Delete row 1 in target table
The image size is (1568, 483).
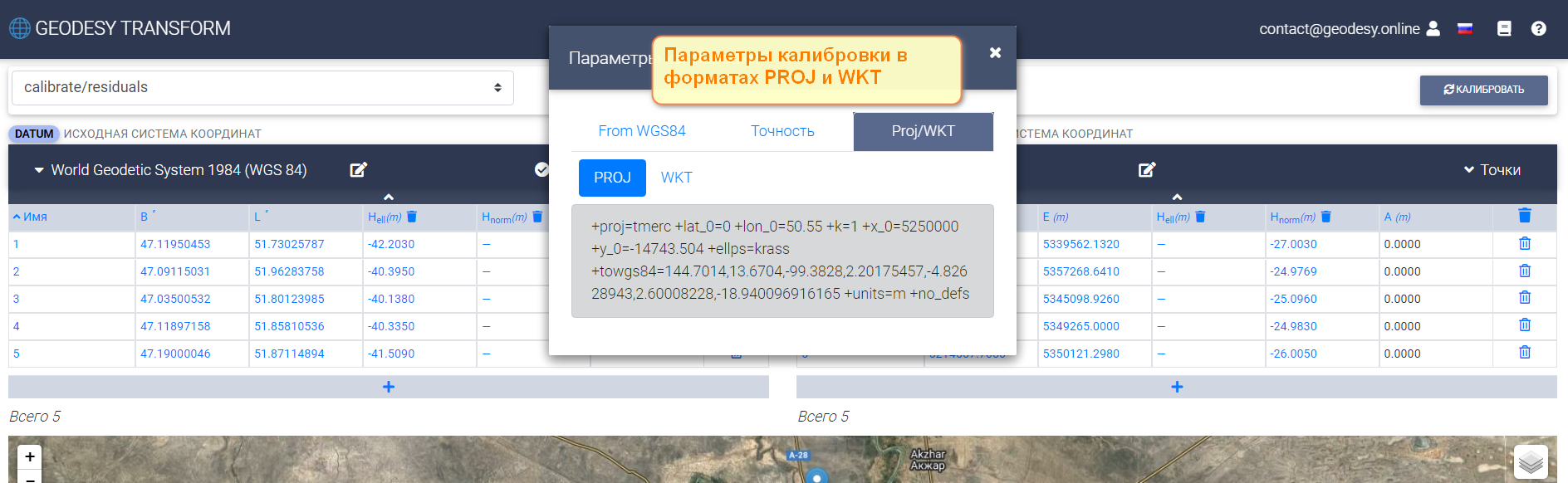coord(1524,244)
